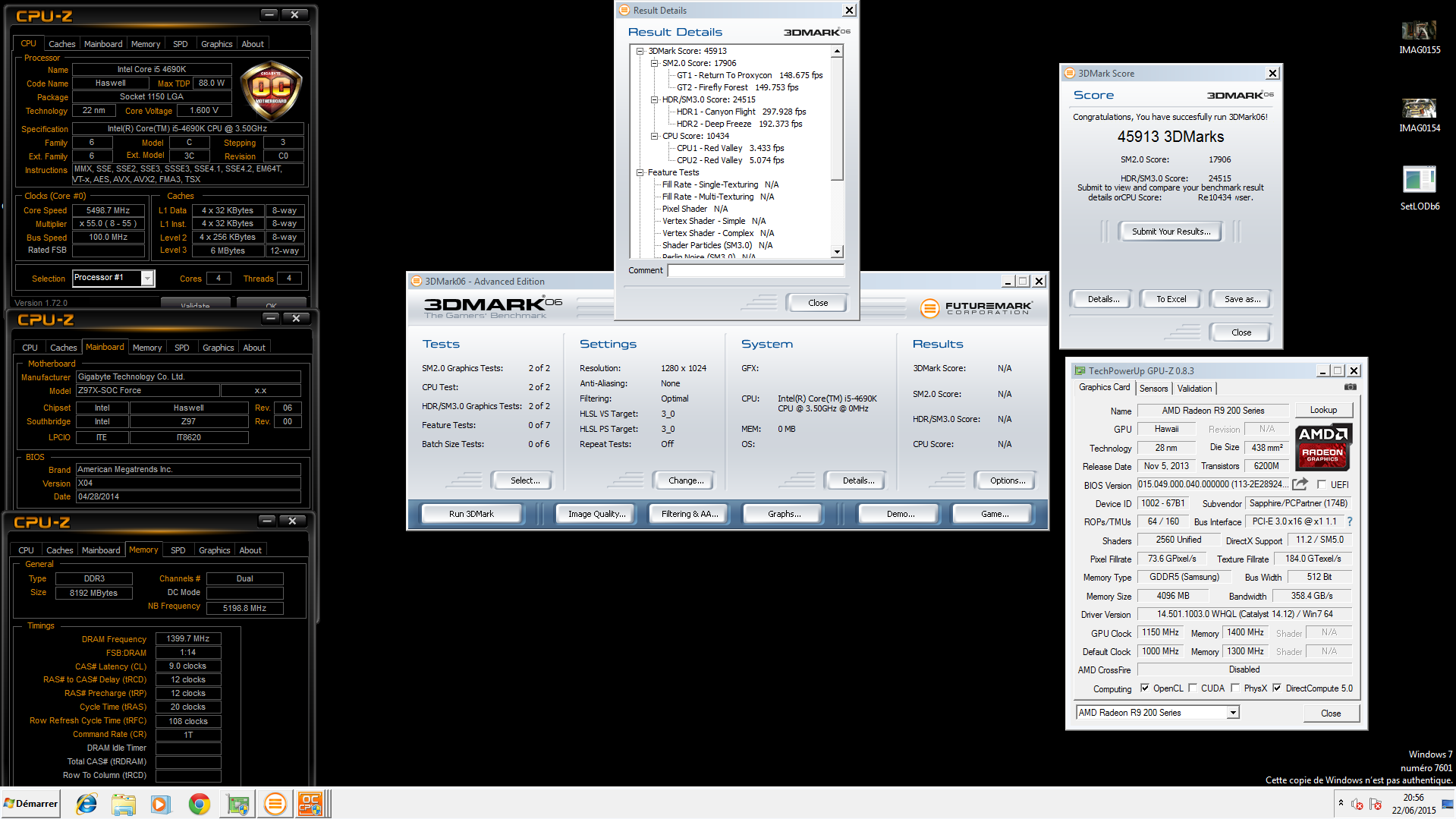Open IMAG0154 desktop image file
Viewport: 1456px width, 819px height.
[1419, 115]
